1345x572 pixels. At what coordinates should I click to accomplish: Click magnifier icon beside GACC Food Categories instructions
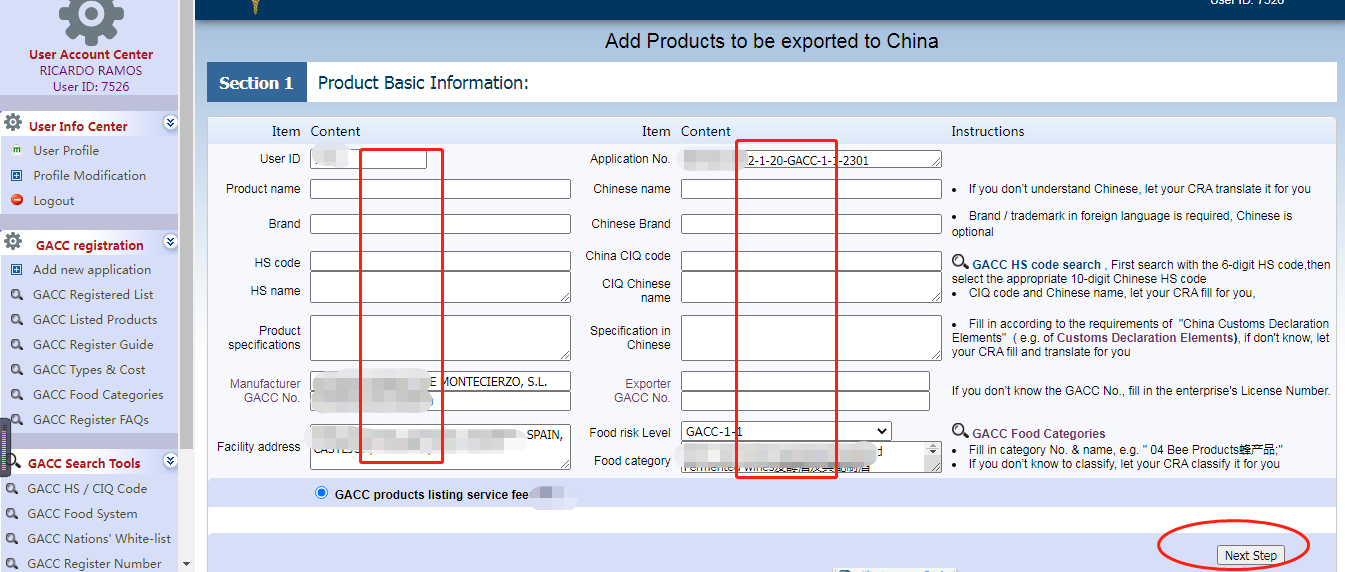click(960, 431)
